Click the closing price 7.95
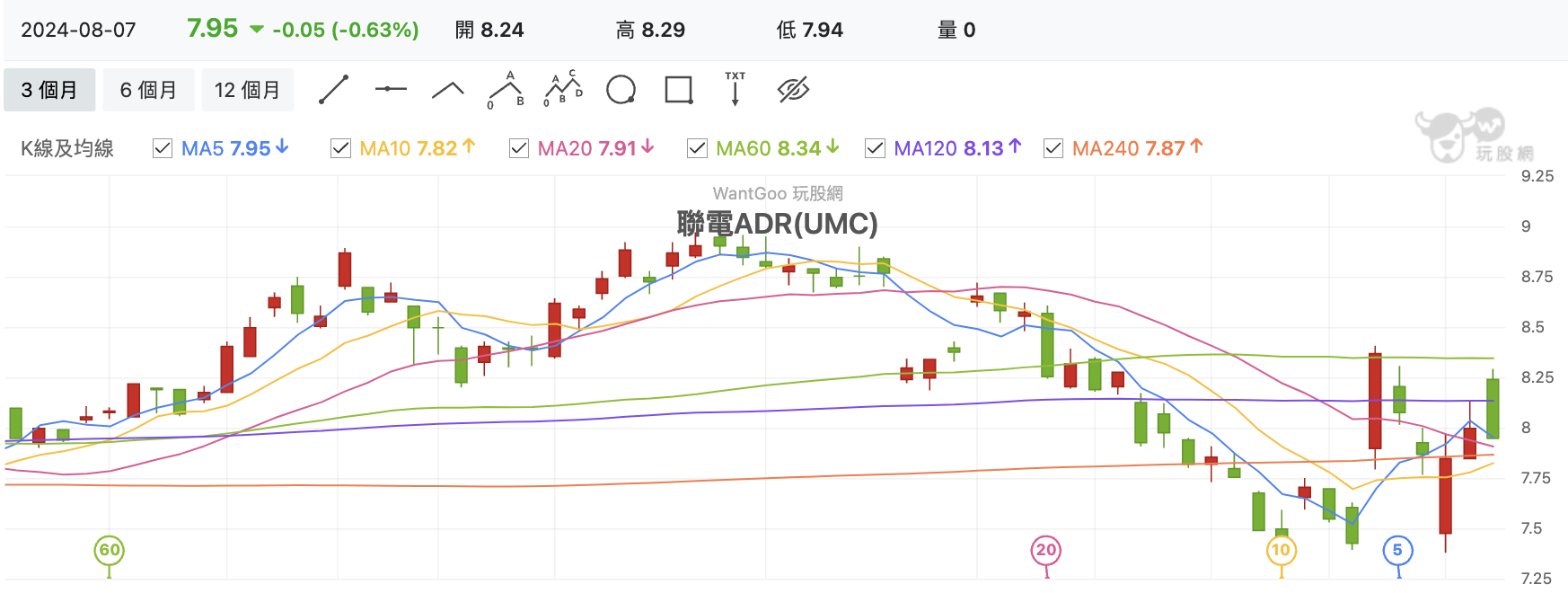This screenshot has height=593, width=1568. [212, 29]
